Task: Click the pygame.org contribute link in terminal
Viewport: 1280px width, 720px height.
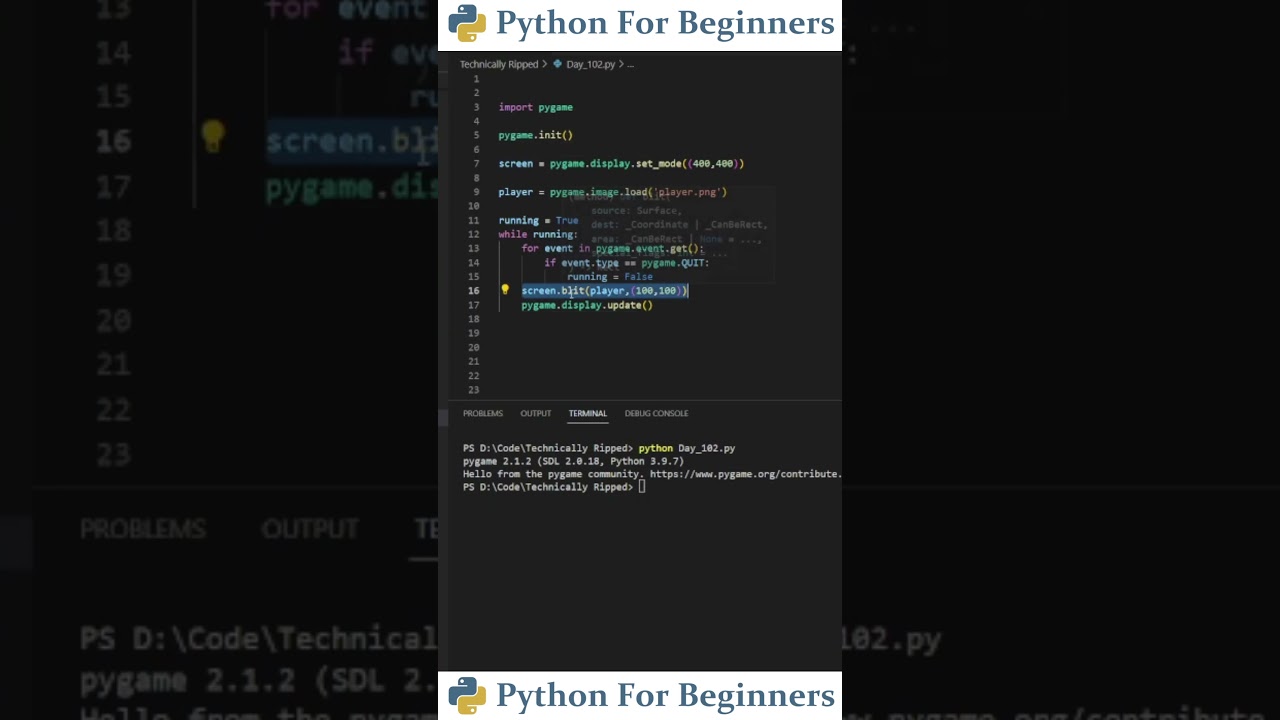Action: click(745, 474)
